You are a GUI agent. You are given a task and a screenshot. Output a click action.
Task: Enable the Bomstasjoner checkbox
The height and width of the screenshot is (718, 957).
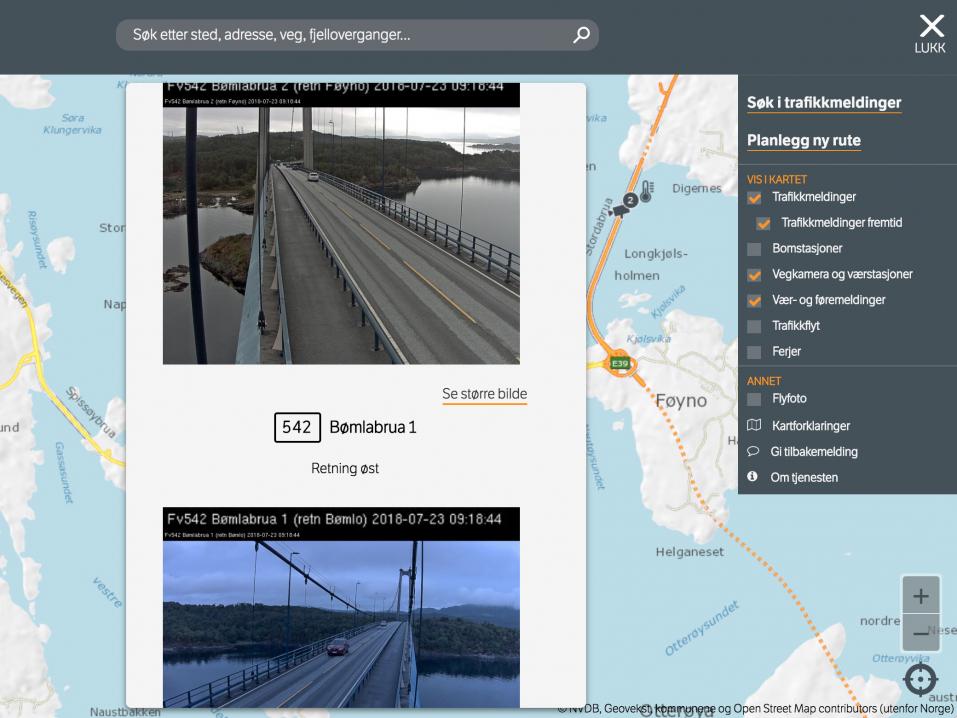coord(755,249)
